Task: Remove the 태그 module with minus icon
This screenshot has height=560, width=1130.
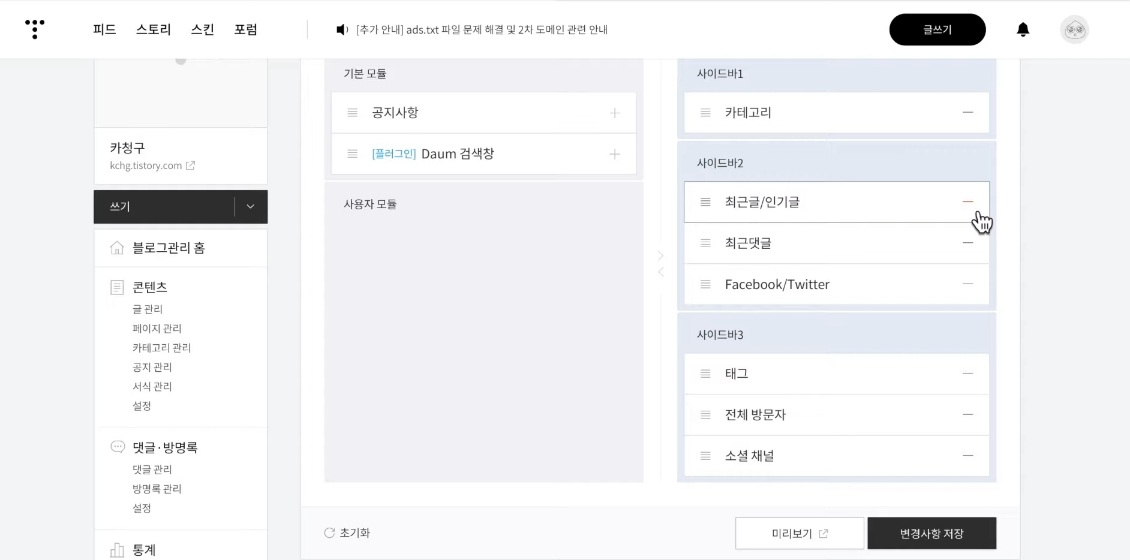Action: point(968,373)
